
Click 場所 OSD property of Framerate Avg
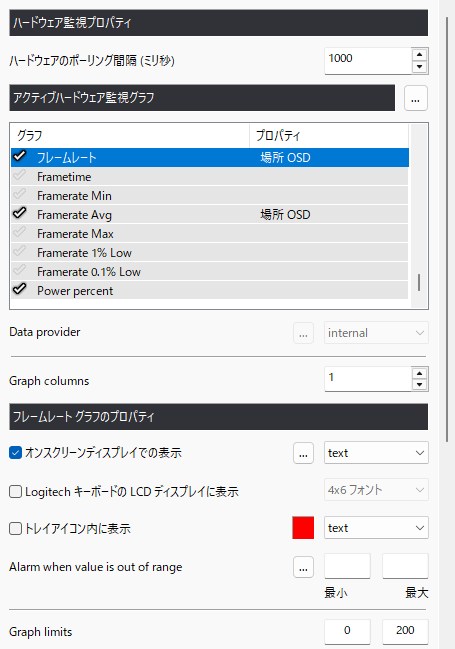[x=285, y=214]
